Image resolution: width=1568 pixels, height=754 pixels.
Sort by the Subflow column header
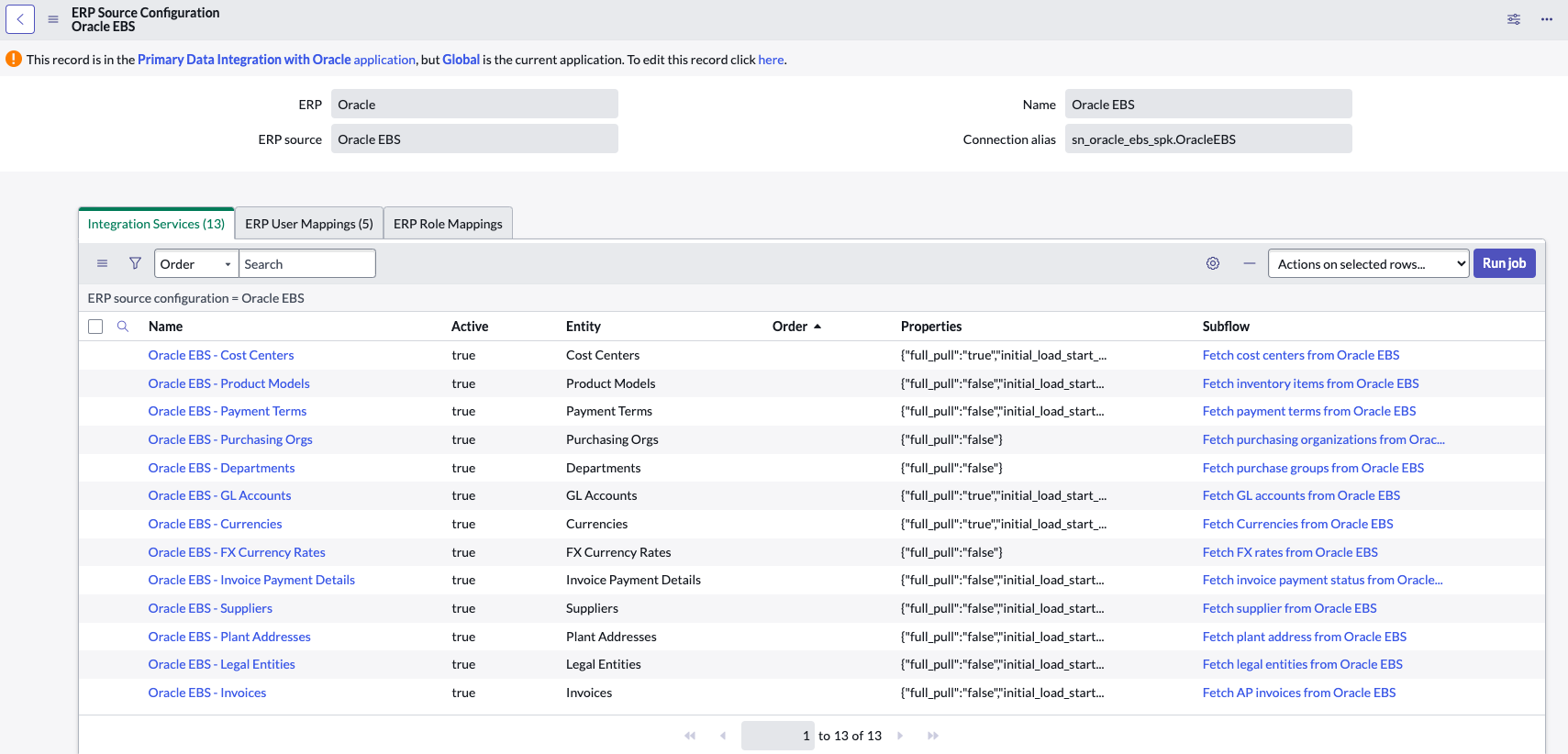1226,327
